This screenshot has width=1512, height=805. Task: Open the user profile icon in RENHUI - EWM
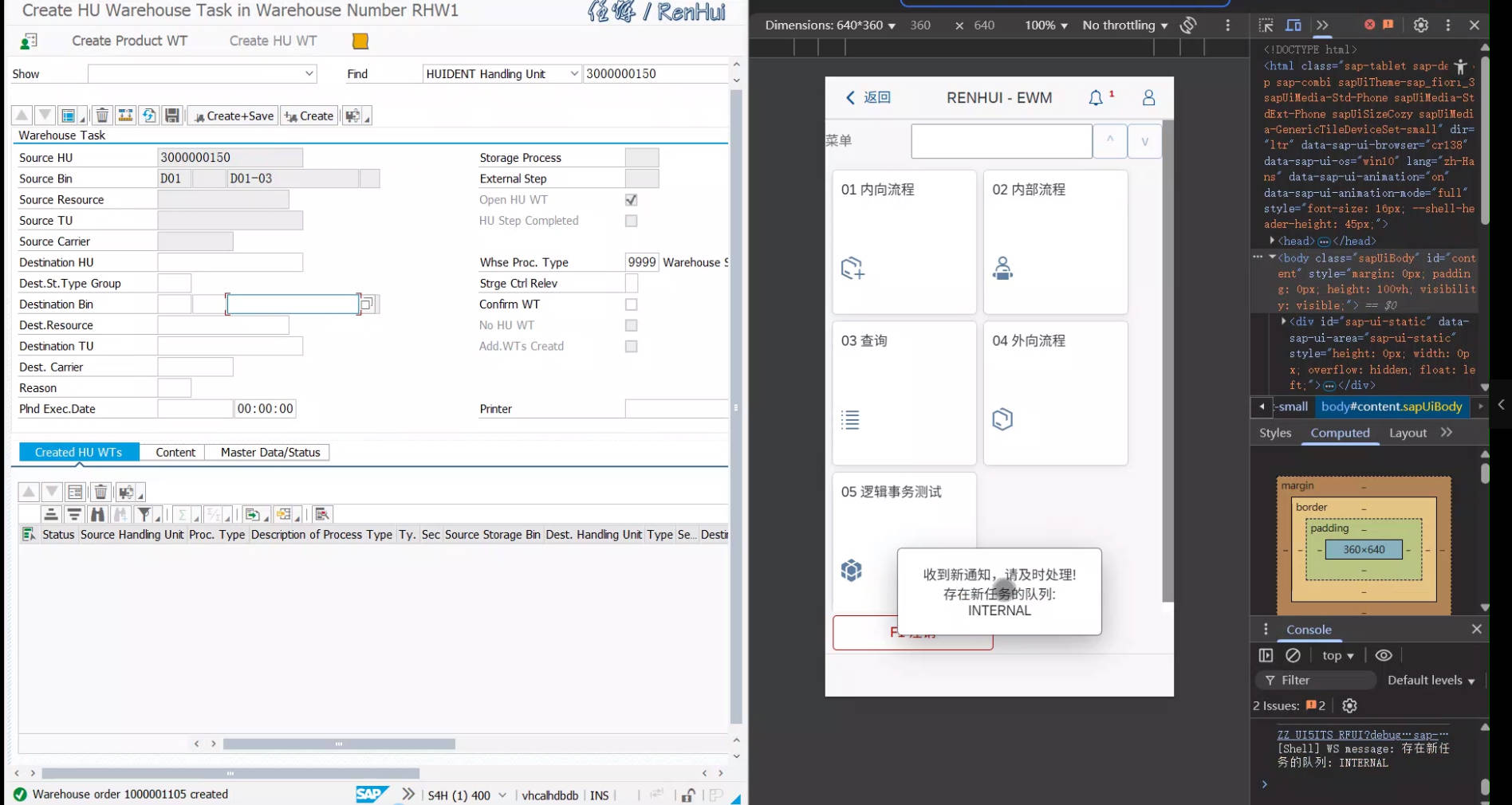[1148, 97]
